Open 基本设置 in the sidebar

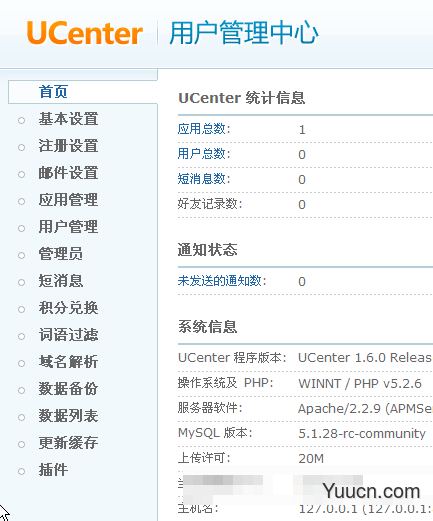coord(68,119)
